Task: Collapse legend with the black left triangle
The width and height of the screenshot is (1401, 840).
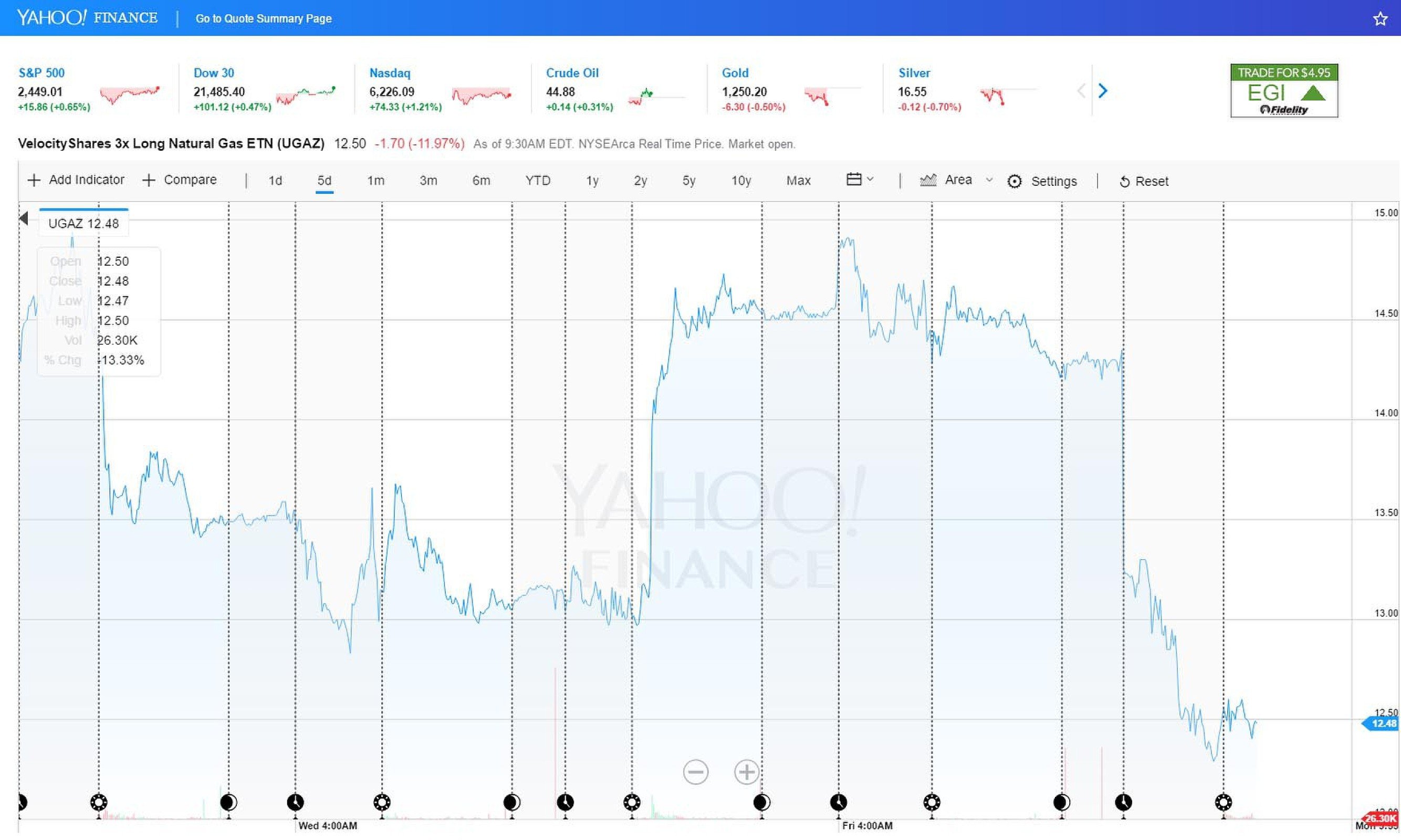Action: pos(24,218)
